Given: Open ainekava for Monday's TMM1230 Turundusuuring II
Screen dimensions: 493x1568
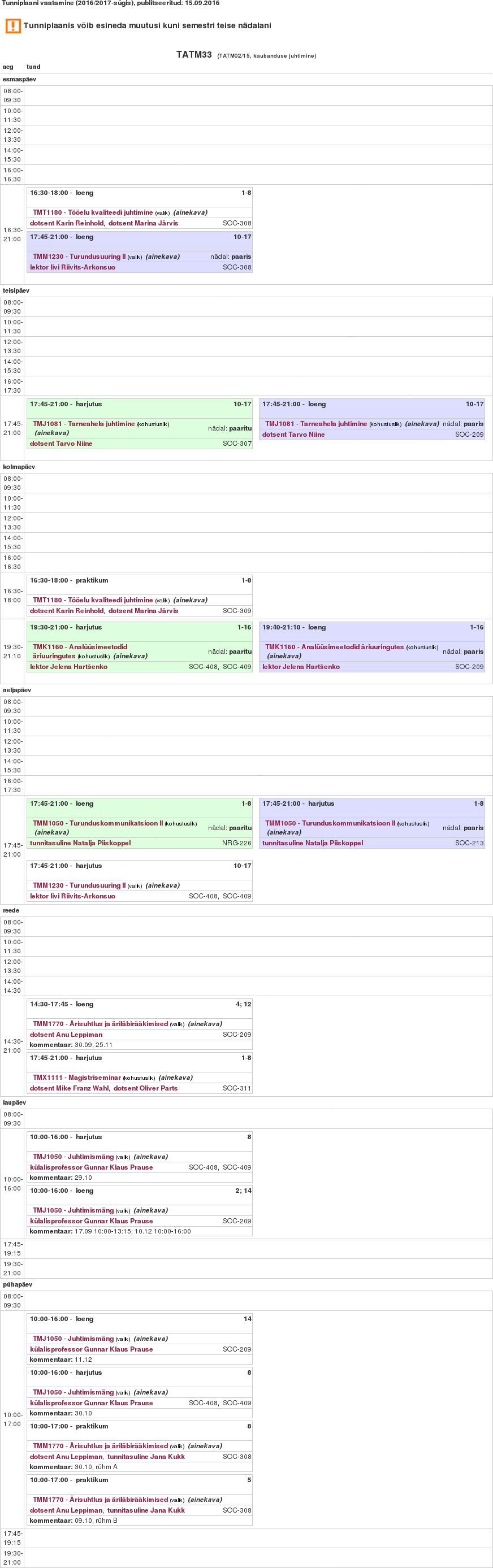Looking at the screenshot, I should [x=163, y=257].
